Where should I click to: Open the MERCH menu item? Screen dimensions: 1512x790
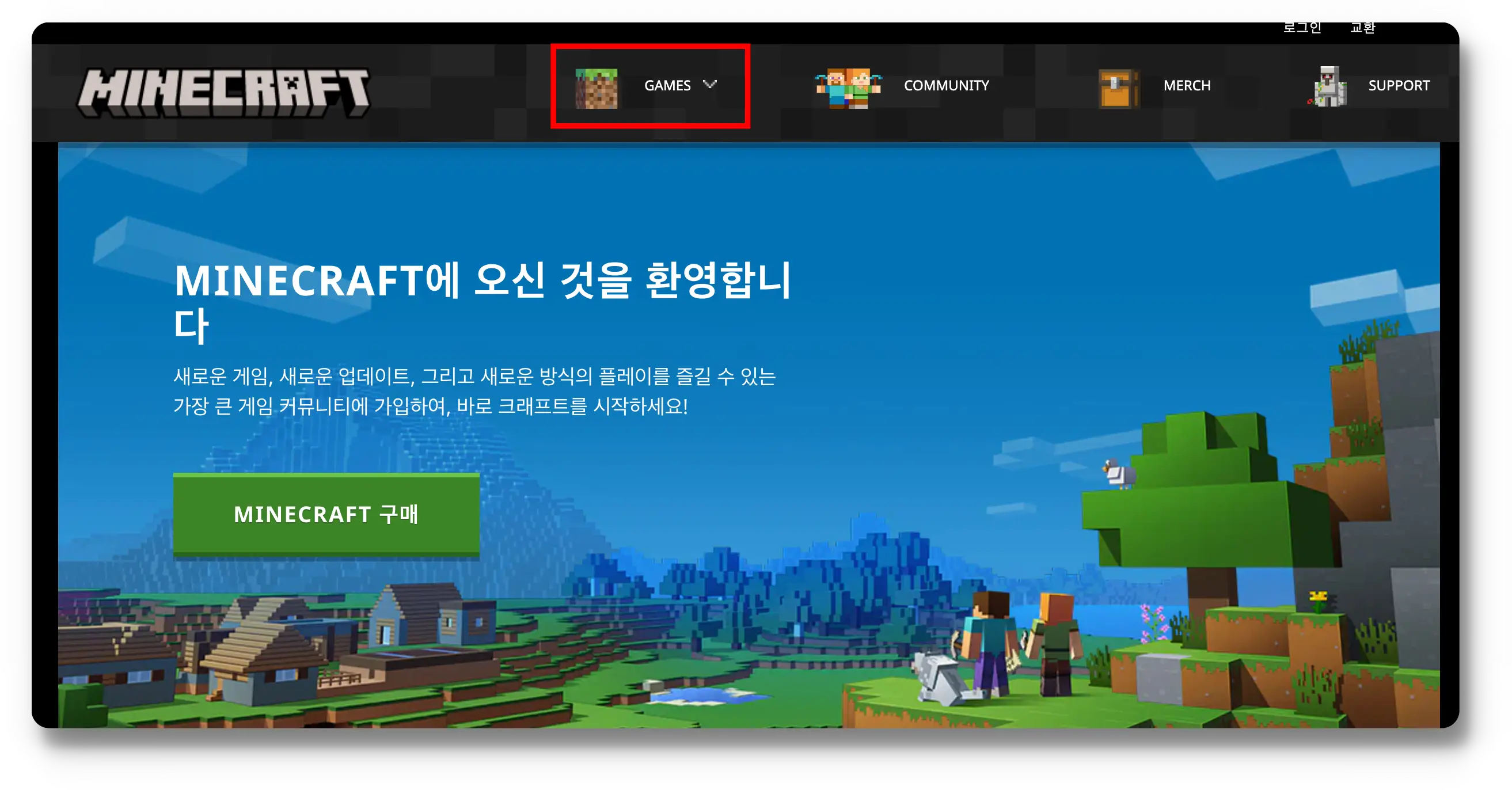pos(1187,86)
